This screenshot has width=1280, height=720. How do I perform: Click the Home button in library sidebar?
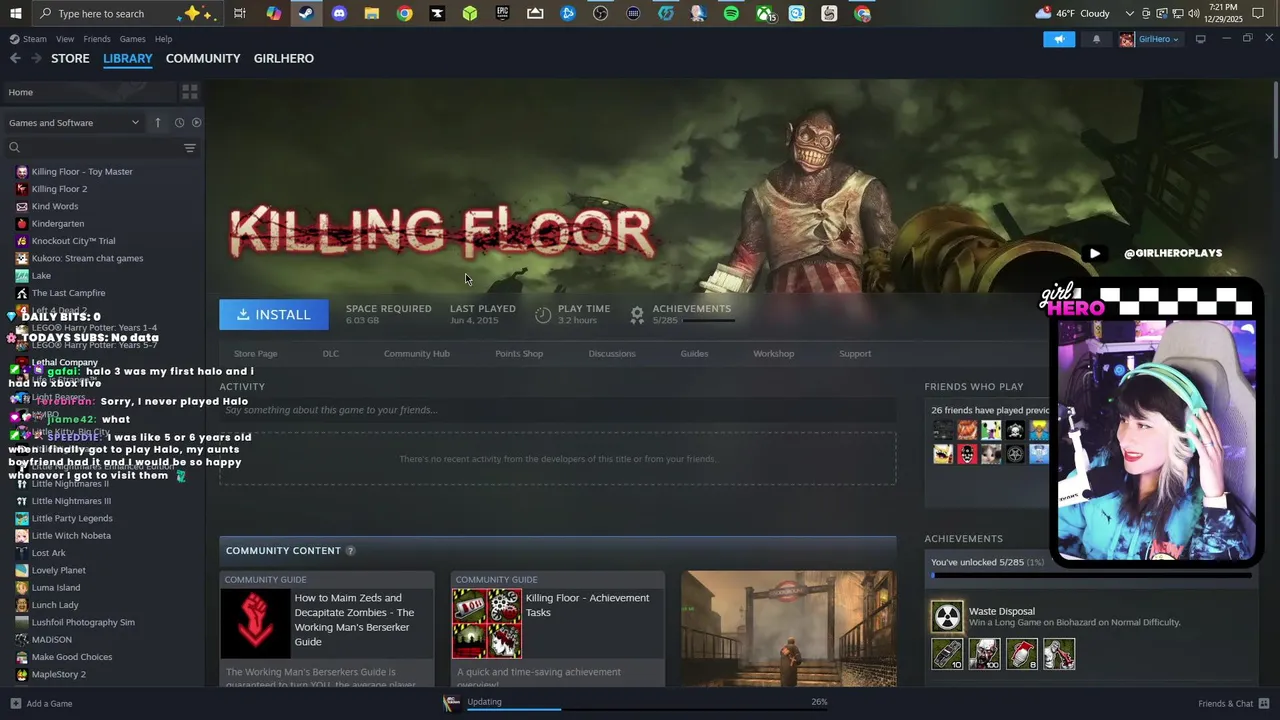90,92
